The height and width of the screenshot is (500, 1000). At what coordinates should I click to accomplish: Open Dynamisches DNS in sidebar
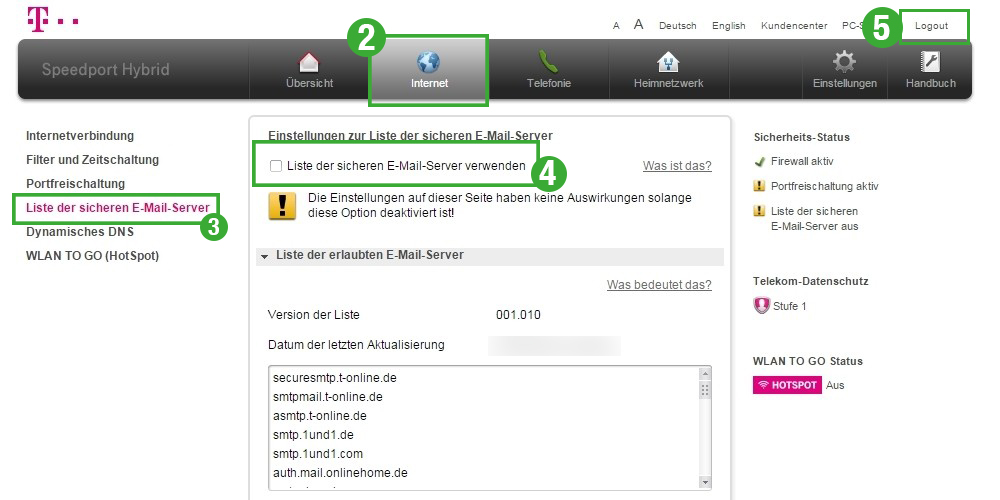click(x=78, y=232)
